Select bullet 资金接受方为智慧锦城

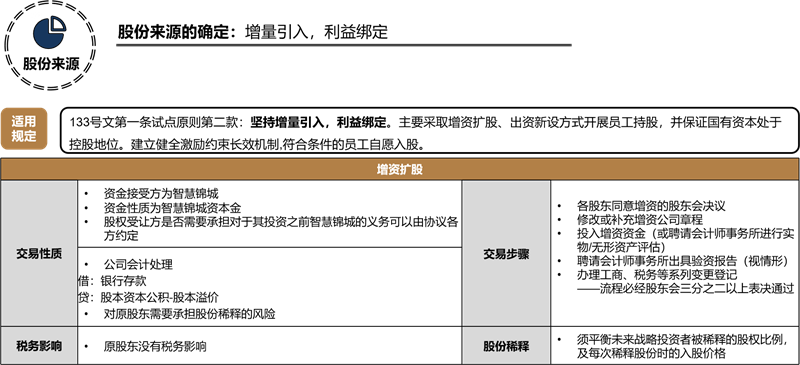(x=161, y=194)
